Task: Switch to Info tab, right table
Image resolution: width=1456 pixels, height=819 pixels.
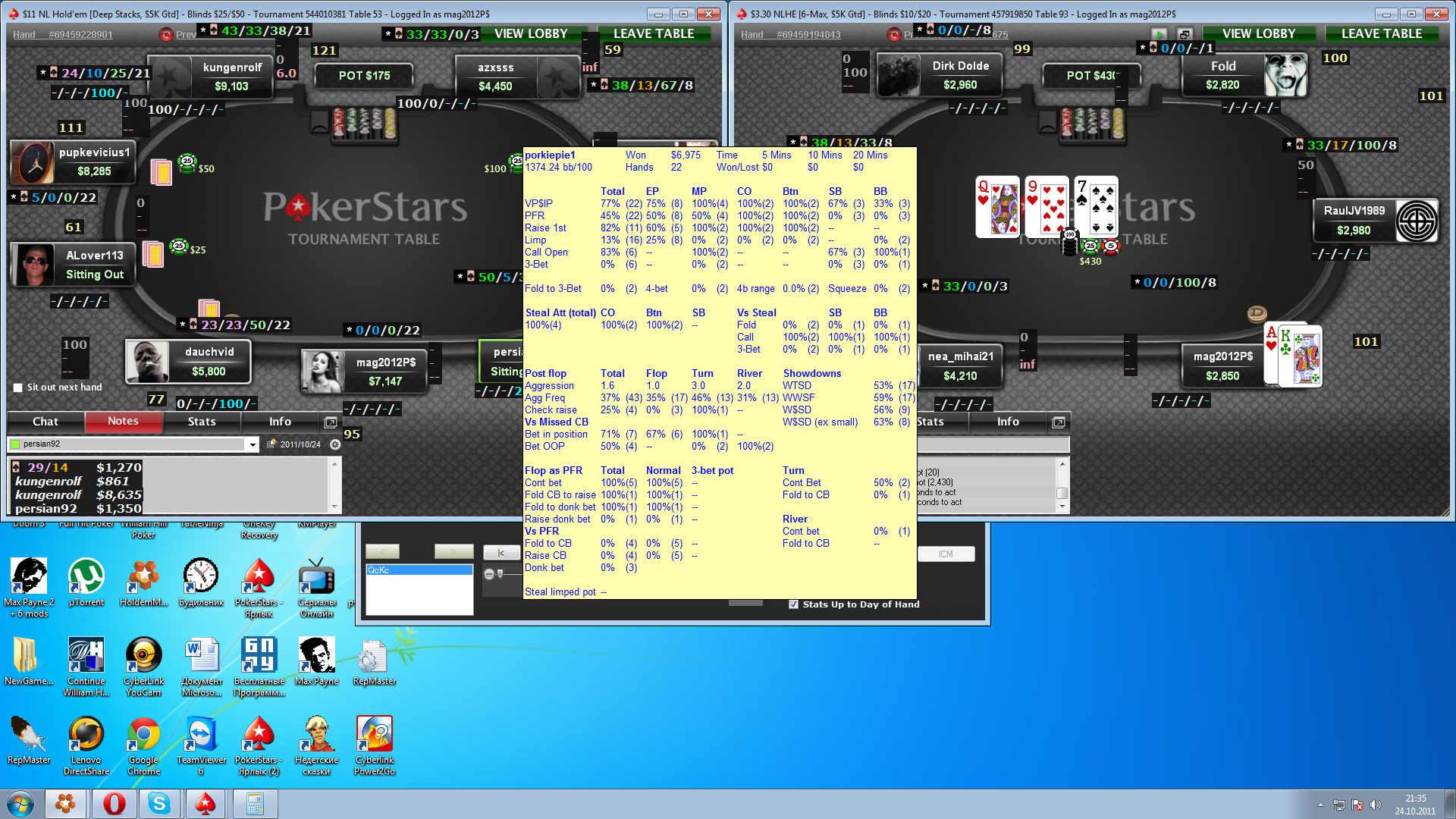Action: (x=1008, y=422)
